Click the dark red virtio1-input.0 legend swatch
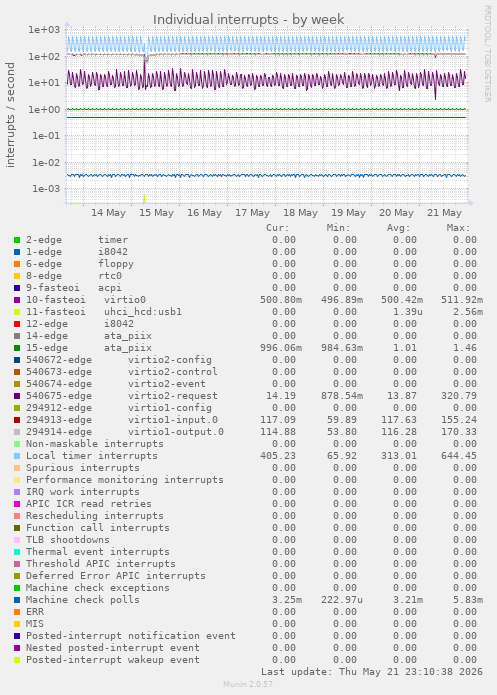The height and width of the screenshot is (695, 497). point(17,420)
